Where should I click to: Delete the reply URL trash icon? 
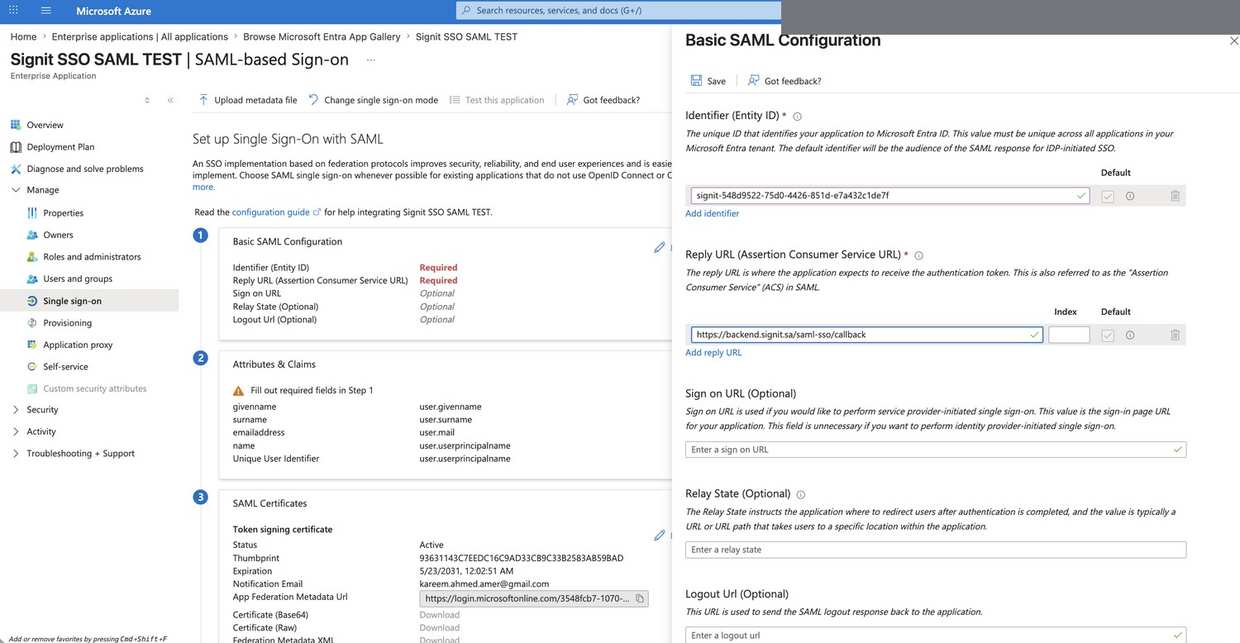(x=1175, y=335)
